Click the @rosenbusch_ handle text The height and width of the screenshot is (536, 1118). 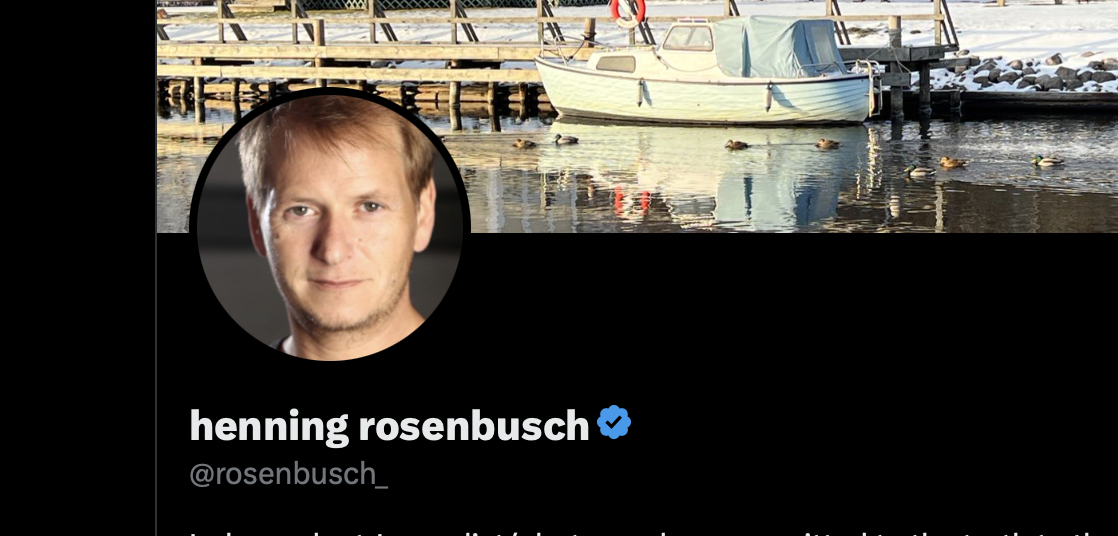coord(289,474)
